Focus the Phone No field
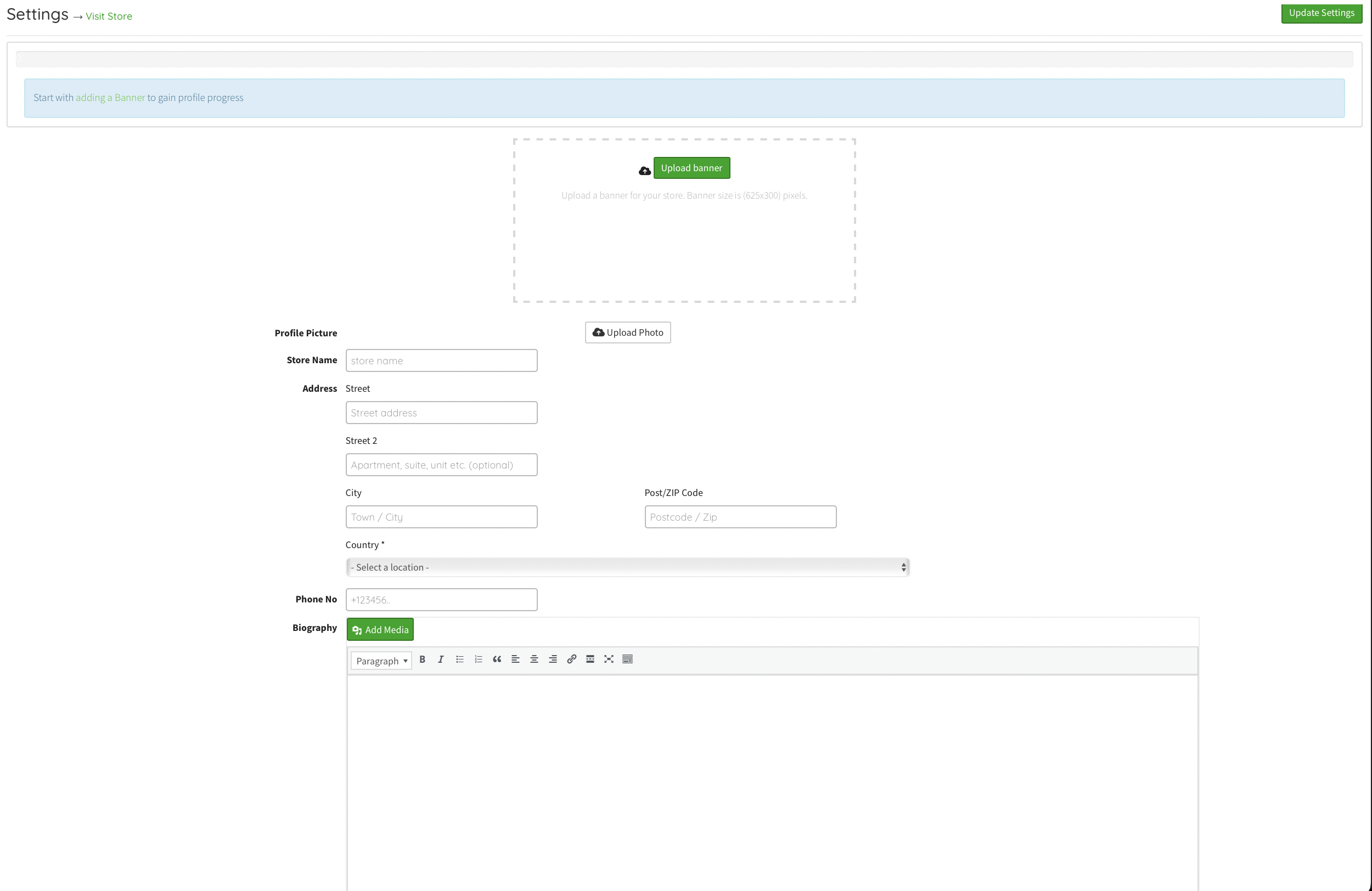The image size is (1372, 891). (442, 599)
